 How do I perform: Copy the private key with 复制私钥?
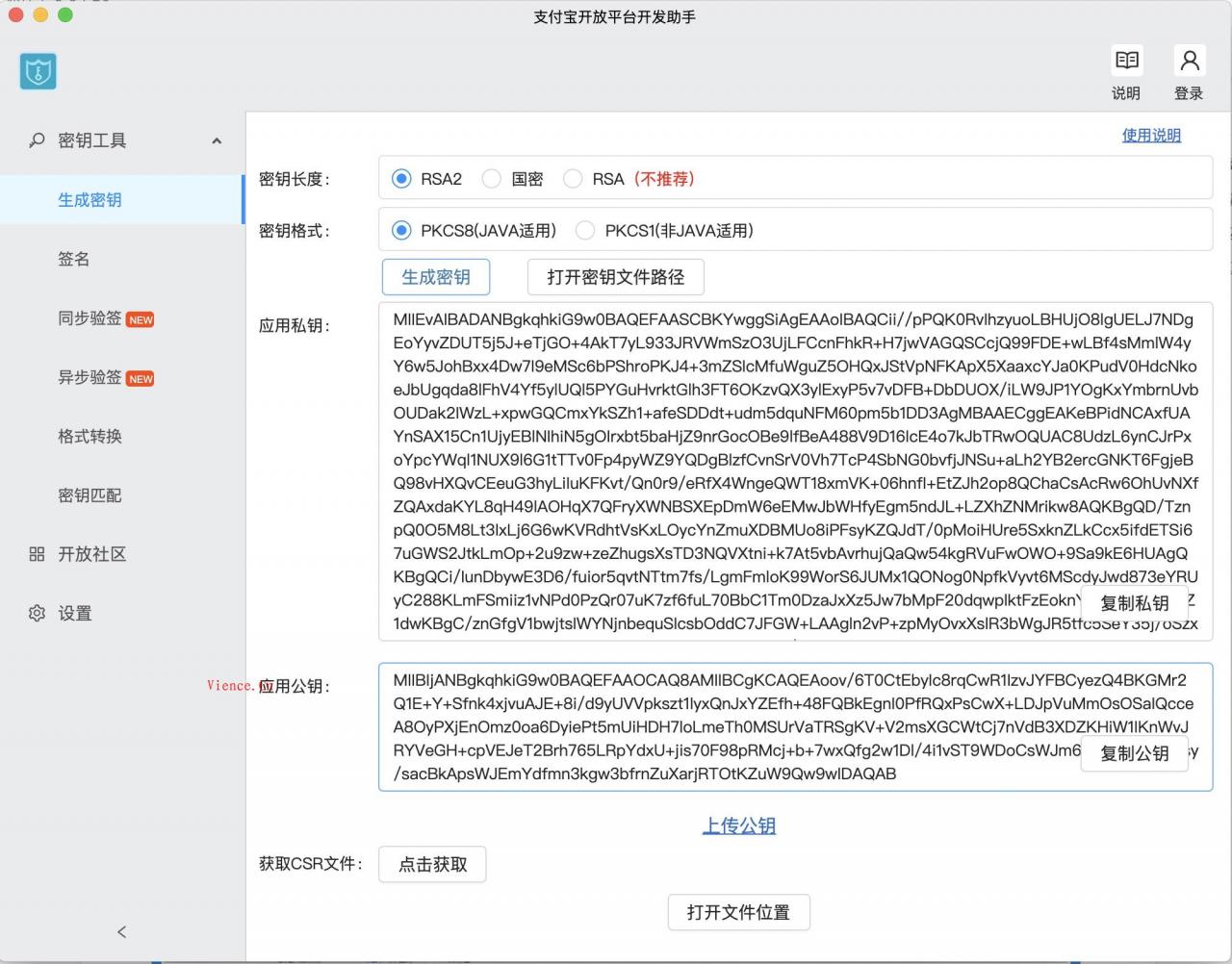pos(1134,603)
